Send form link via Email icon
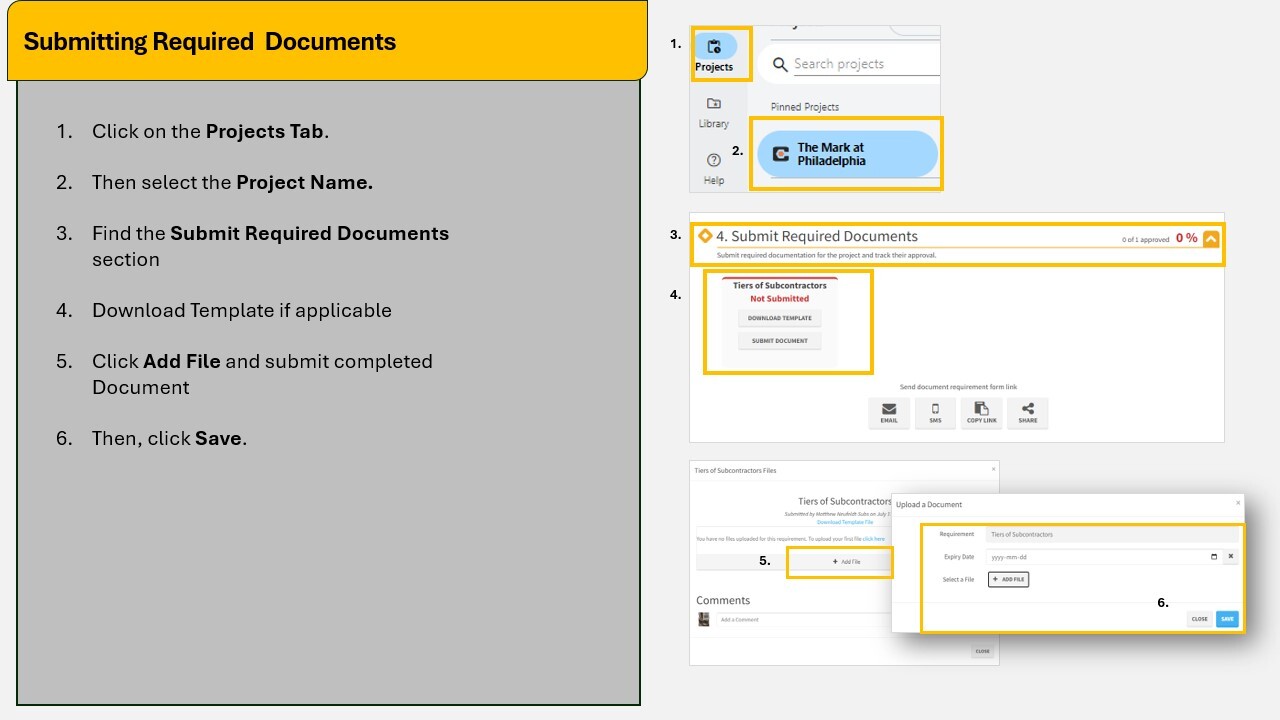The height and width of the screenshot is (720, 1280). point(889,413)
